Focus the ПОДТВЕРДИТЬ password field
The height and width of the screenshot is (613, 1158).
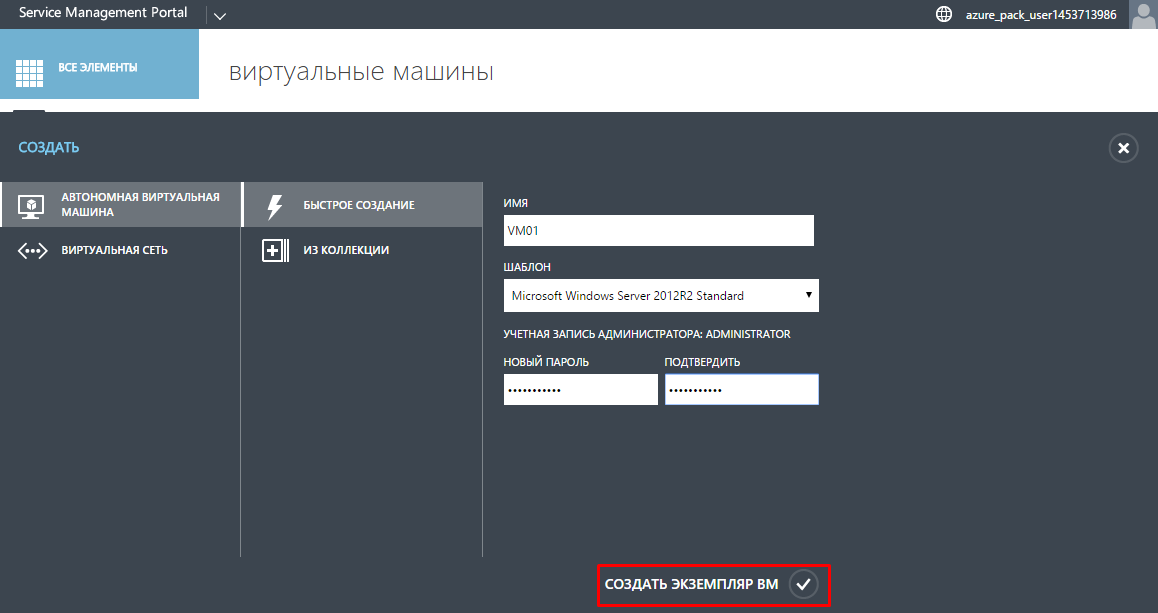pos(741,390)
